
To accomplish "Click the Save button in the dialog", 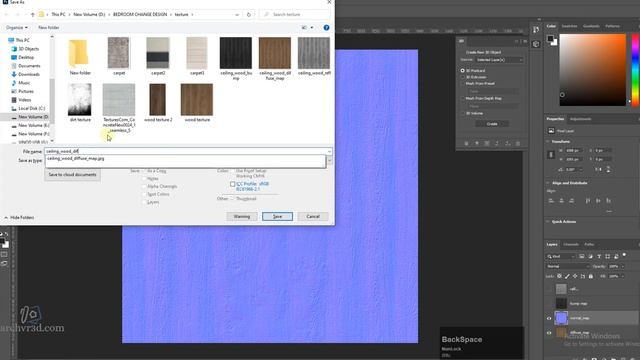I will click(x=277, y=216).
